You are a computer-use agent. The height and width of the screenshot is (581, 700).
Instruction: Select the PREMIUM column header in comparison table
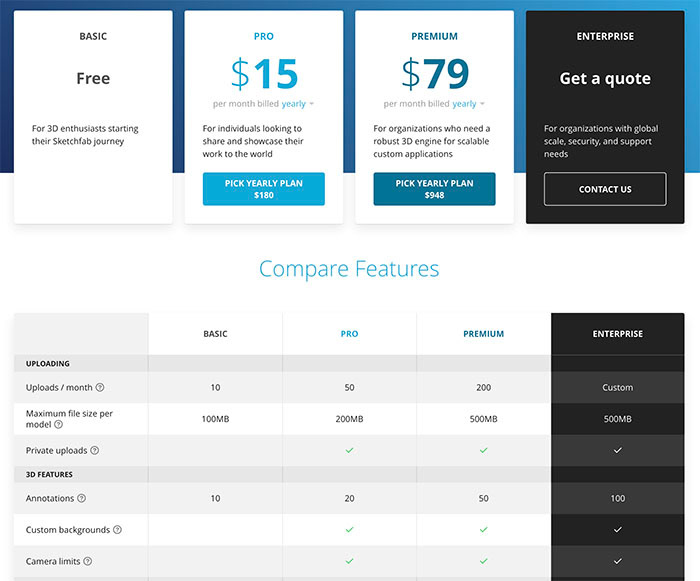483,334
